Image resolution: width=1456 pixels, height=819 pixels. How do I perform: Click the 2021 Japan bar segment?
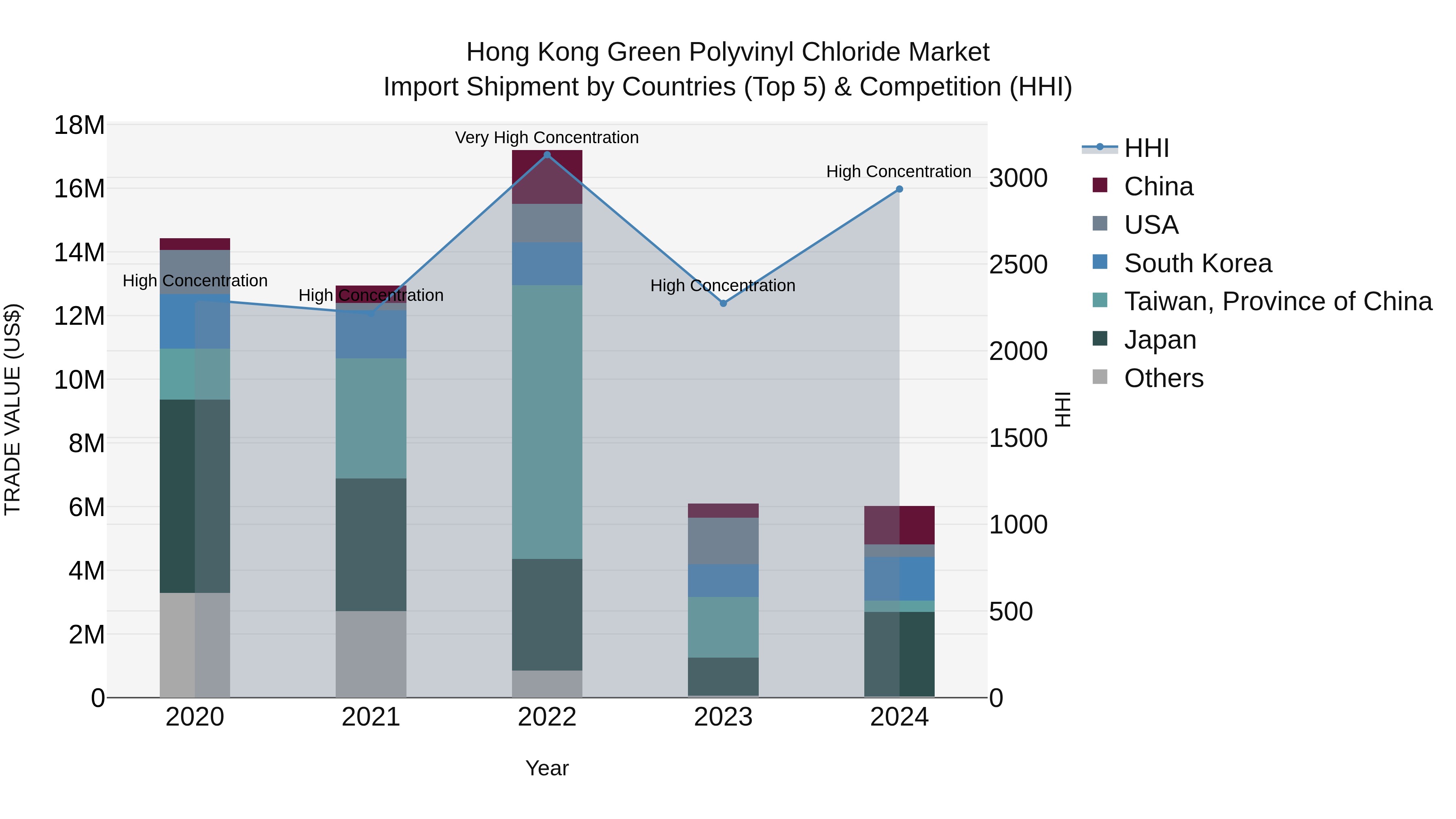click(371, 545)
